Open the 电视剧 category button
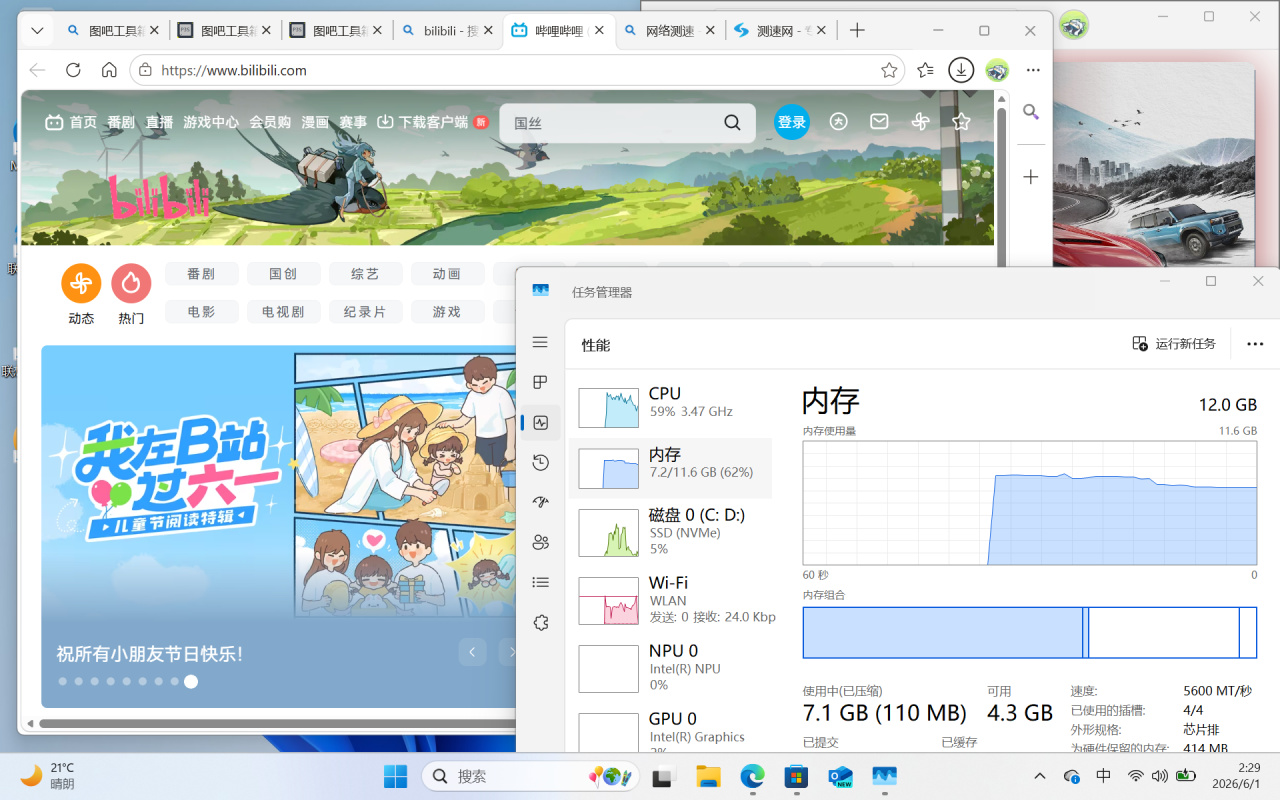 (283, 312)
